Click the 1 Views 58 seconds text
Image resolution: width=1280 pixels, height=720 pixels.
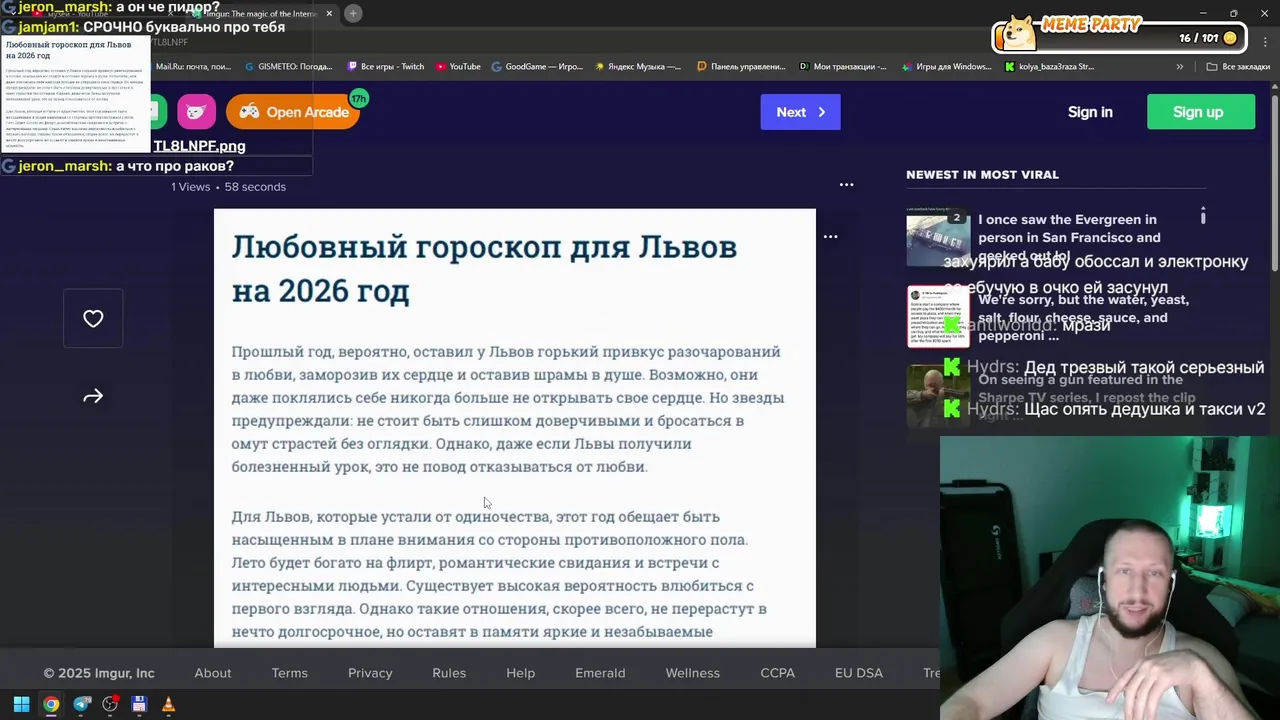228,187
